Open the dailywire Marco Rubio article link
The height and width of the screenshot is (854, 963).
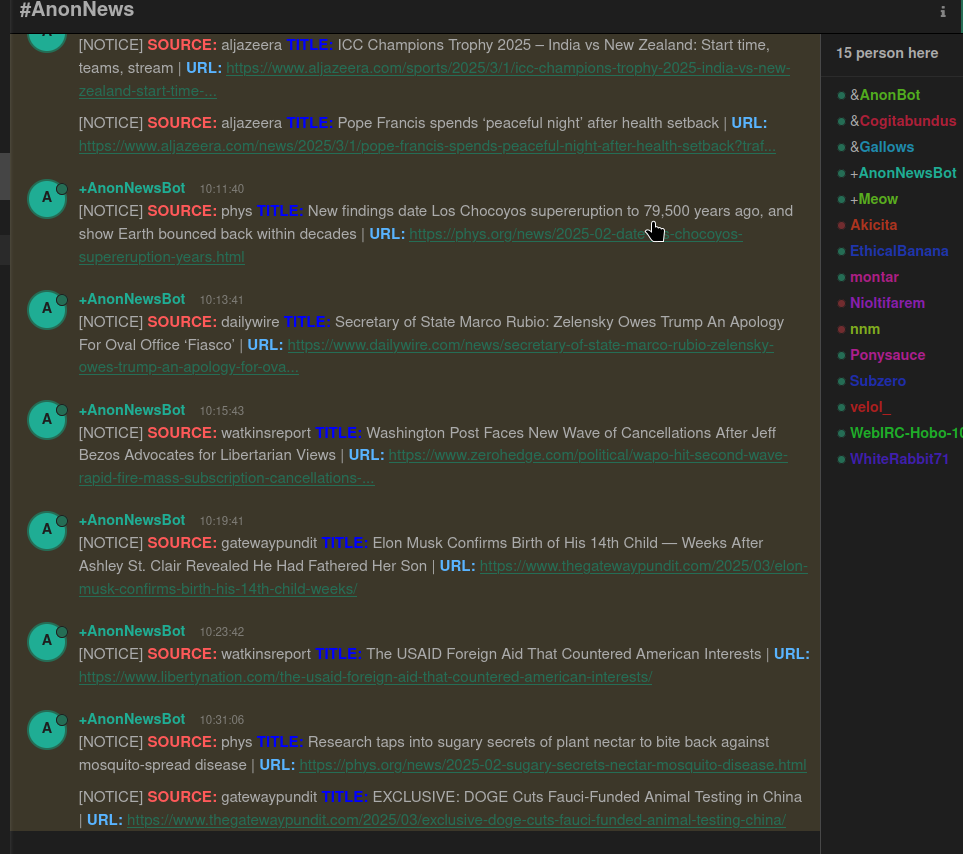pos(530,345)
